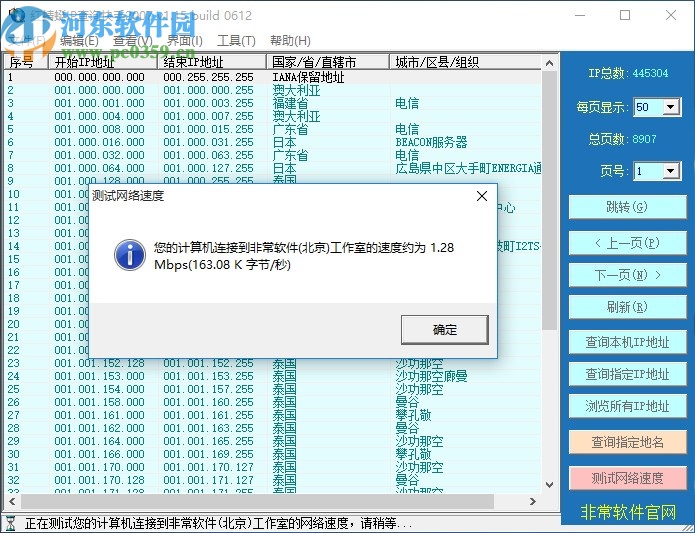The height and width of the screenshot is (533, 695).
Task: Select row 1 IANA保留地址
Action: pyautogui.click(x=273, y=77)
